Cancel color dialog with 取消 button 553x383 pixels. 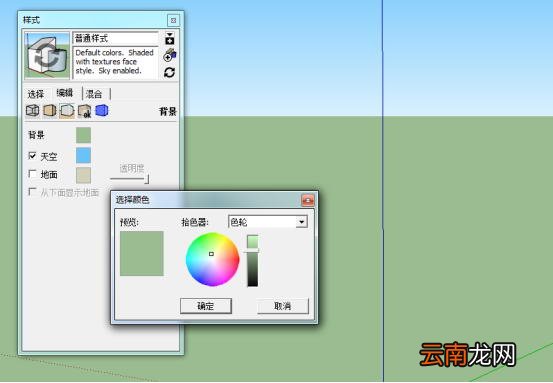[x=283, y=306]
